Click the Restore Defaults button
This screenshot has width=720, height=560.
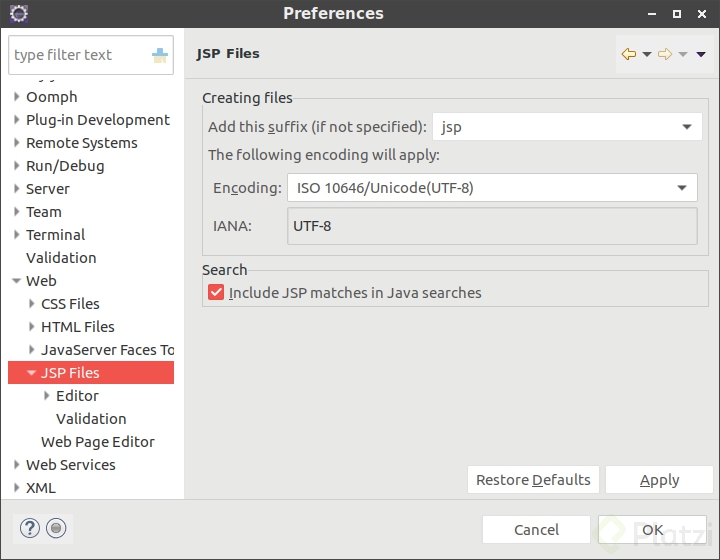(x=533, y=480)
